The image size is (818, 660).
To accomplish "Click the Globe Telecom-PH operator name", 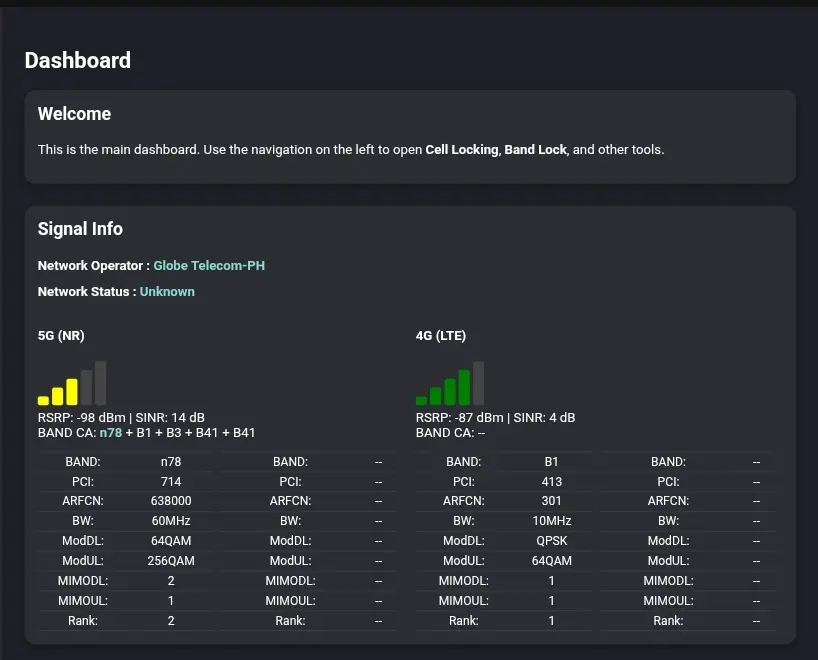I will point(209,266).
